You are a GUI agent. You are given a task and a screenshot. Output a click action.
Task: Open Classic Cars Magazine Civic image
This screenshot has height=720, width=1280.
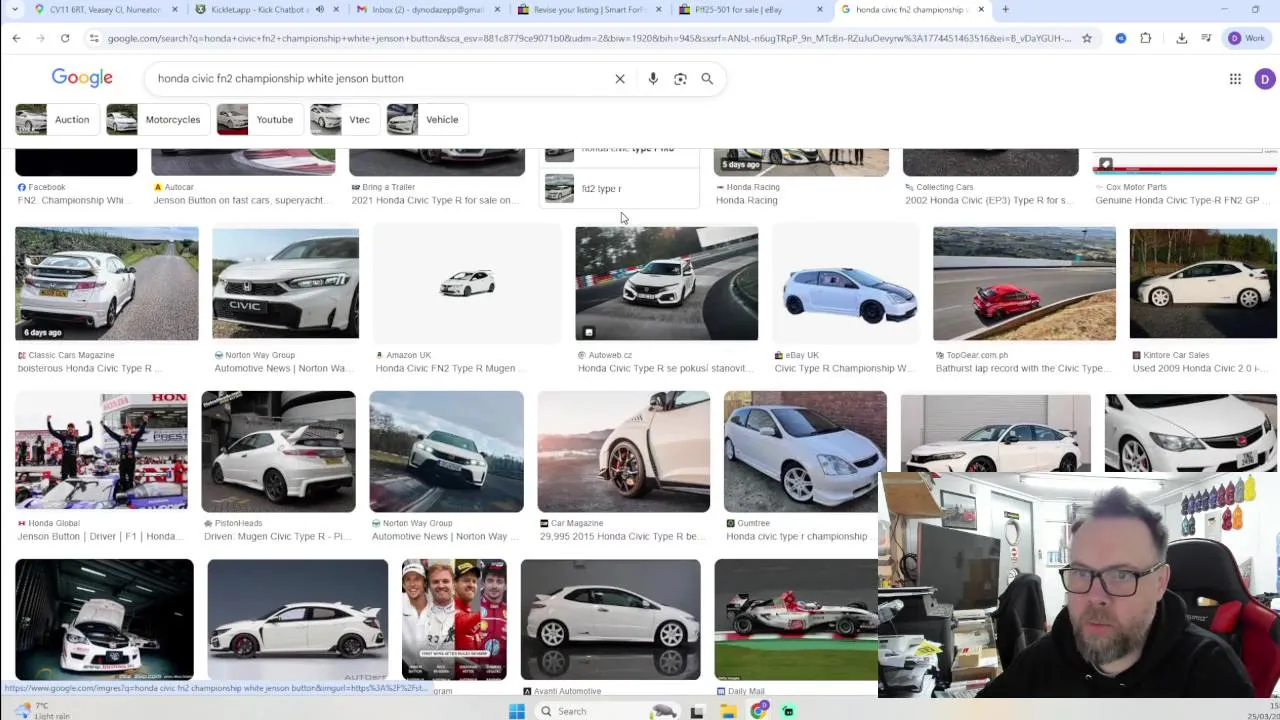pyautogui.click(x=107, y=283)
